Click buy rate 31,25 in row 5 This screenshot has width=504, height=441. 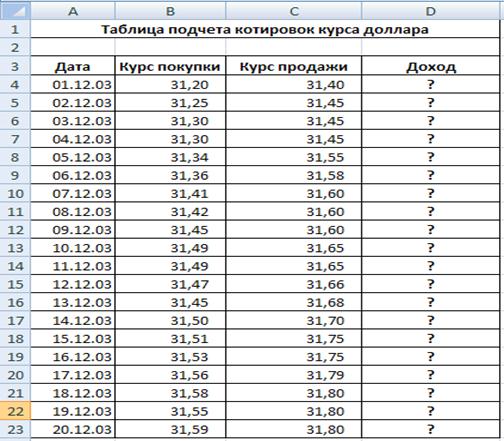point(170,102)
